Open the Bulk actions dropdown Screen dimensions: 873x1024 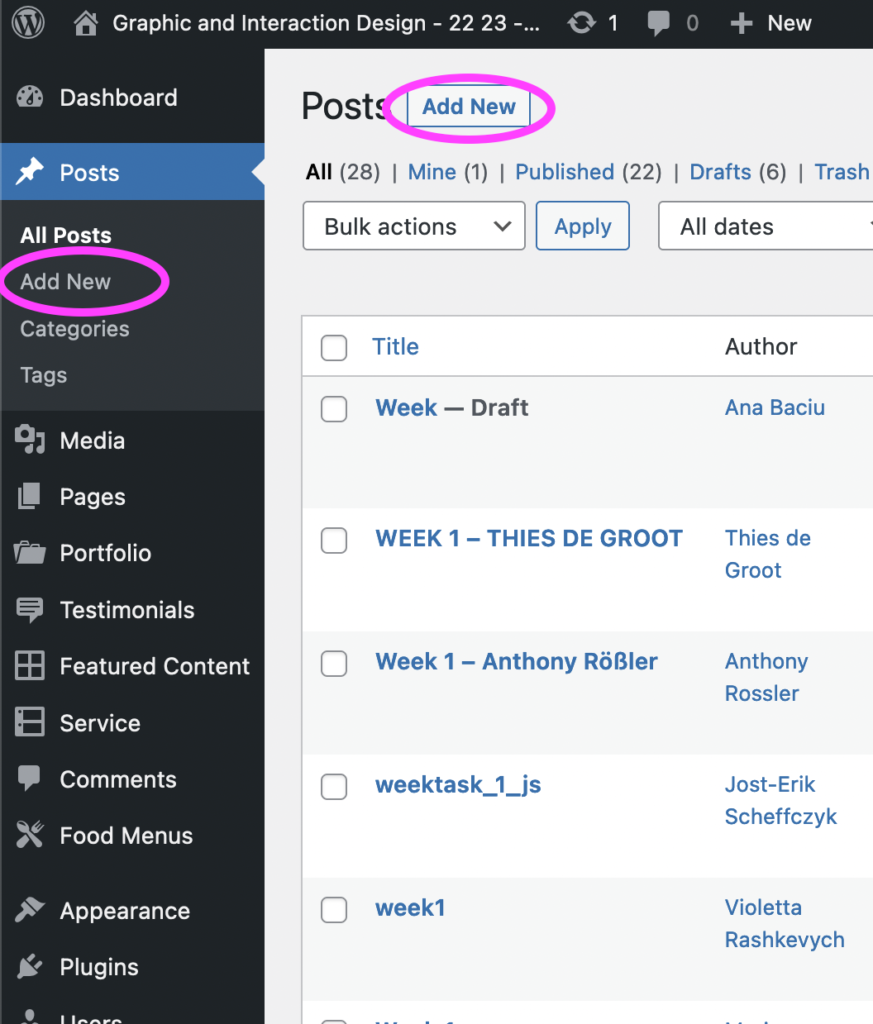coord(414,227)
